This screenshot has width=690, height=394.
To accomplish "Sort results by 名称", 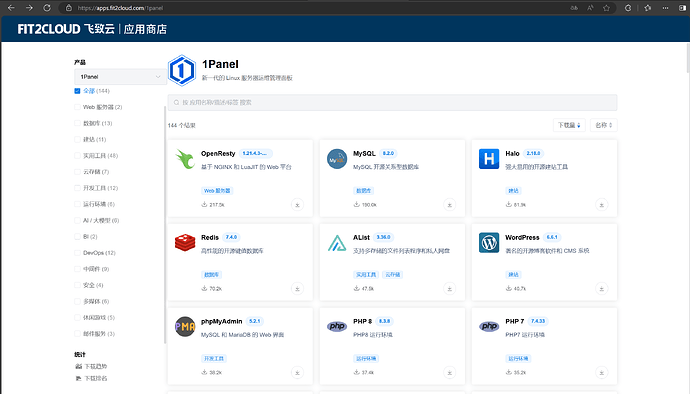I will [x=603, y=125].
